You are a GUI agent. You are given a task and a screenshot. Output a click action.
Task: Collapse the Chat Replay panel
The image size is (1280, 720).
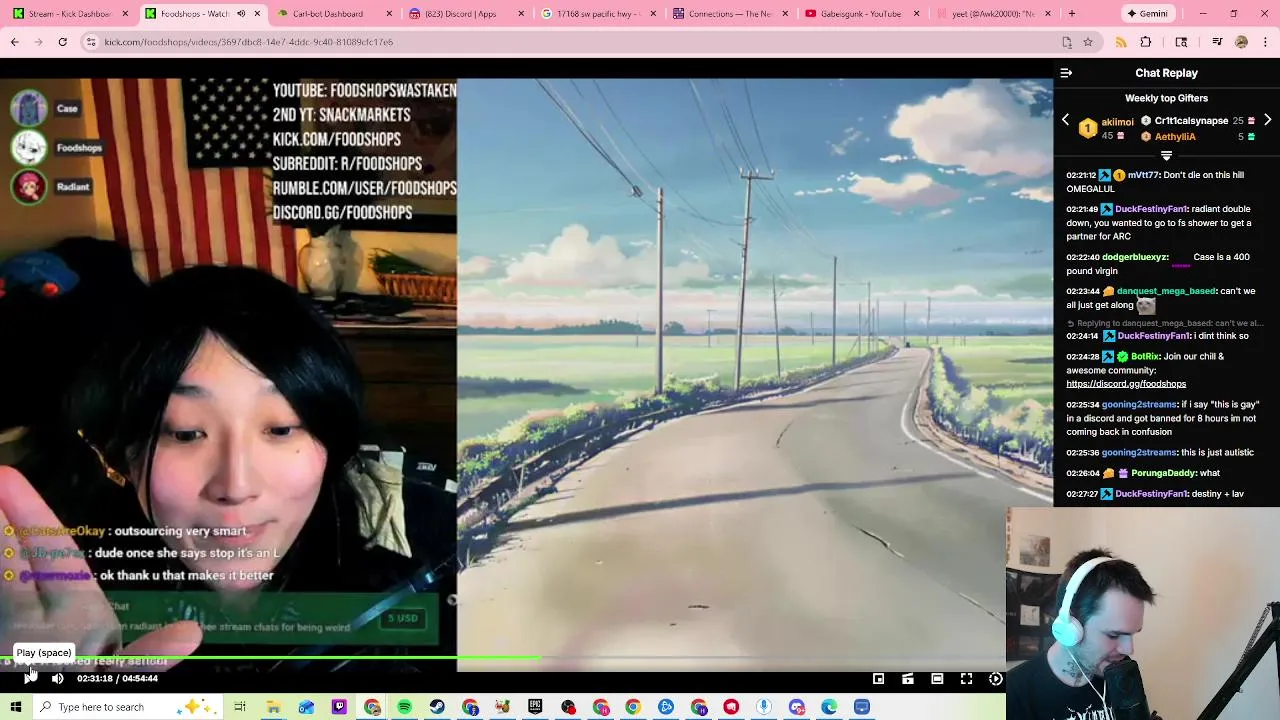pos(1066,73)
